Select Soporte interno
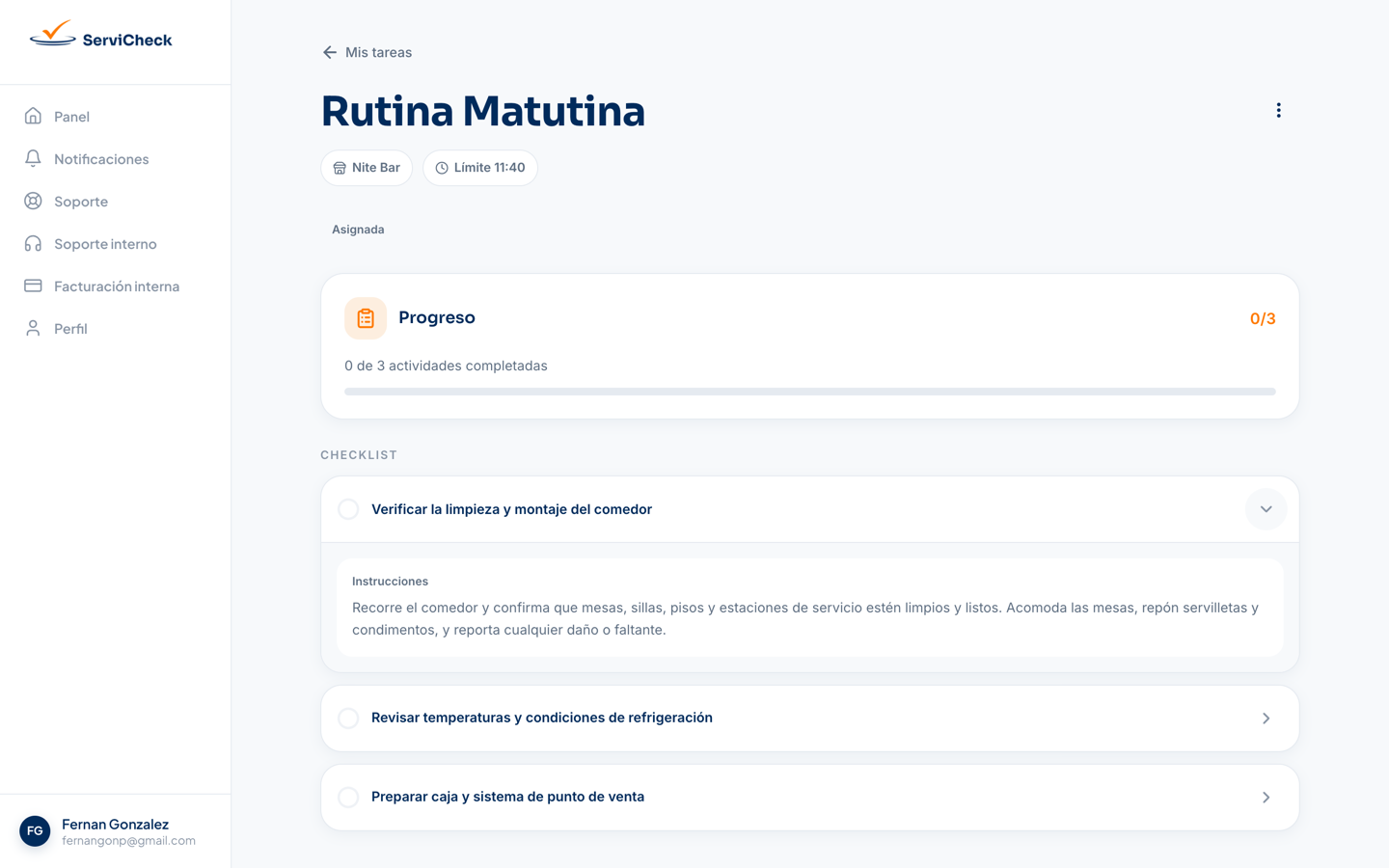Viewport: 1389px width, 868px height. [x=115, y=243]
